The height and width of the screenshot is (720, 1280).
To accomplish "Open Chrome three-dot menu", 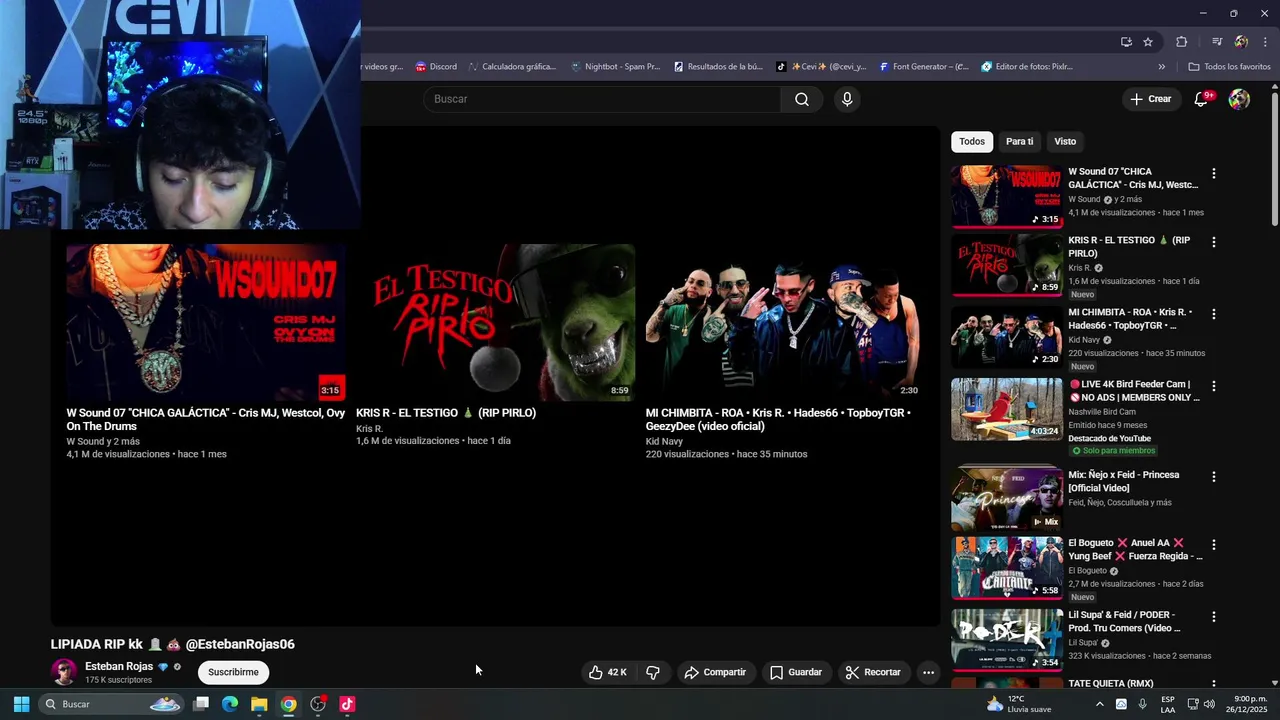I will tap(1265, 42).
